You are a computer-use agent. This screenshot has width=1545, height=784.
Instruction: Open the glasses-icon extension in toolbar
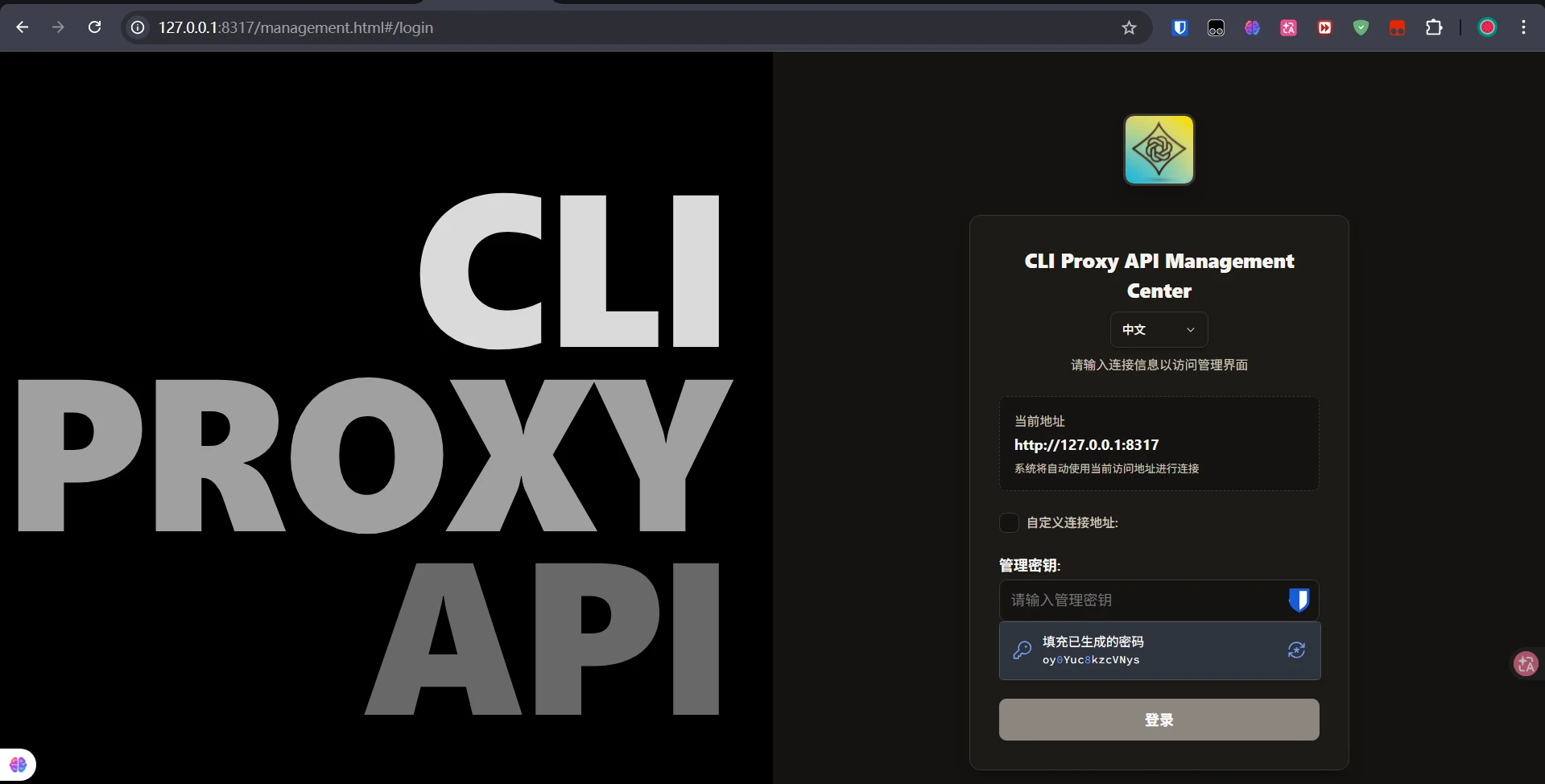point(1216,27)
